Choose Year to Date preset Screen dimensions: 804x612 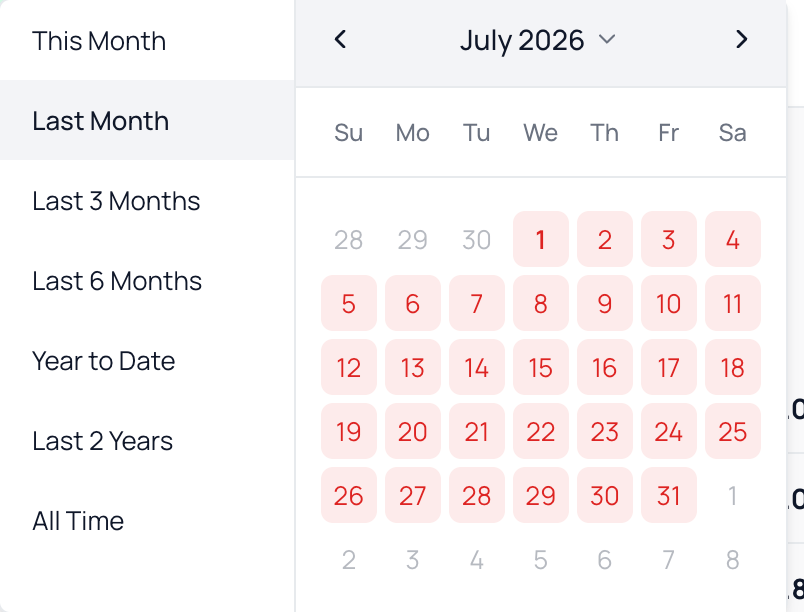(x=147, y=360)
